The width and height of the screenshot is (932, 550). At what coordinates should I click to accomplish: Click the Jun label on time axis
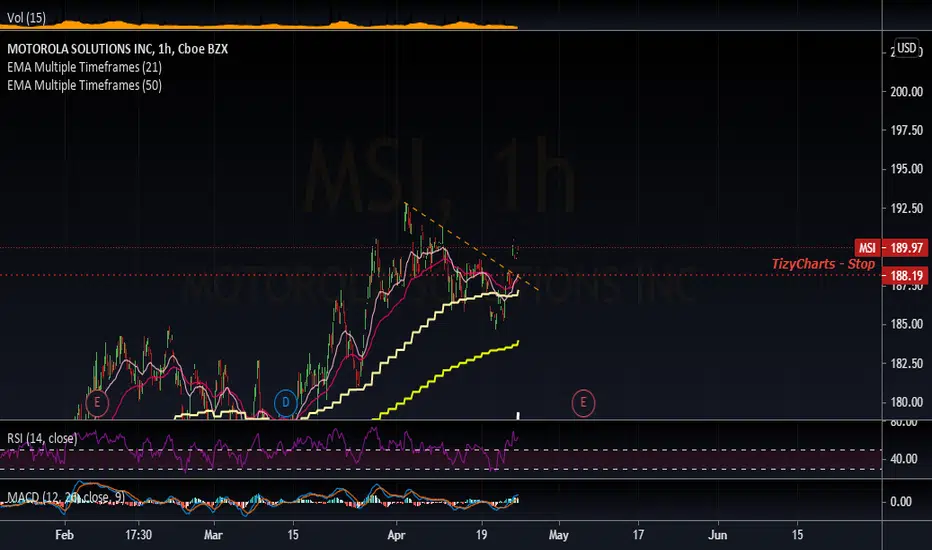(x=718, y=535)
